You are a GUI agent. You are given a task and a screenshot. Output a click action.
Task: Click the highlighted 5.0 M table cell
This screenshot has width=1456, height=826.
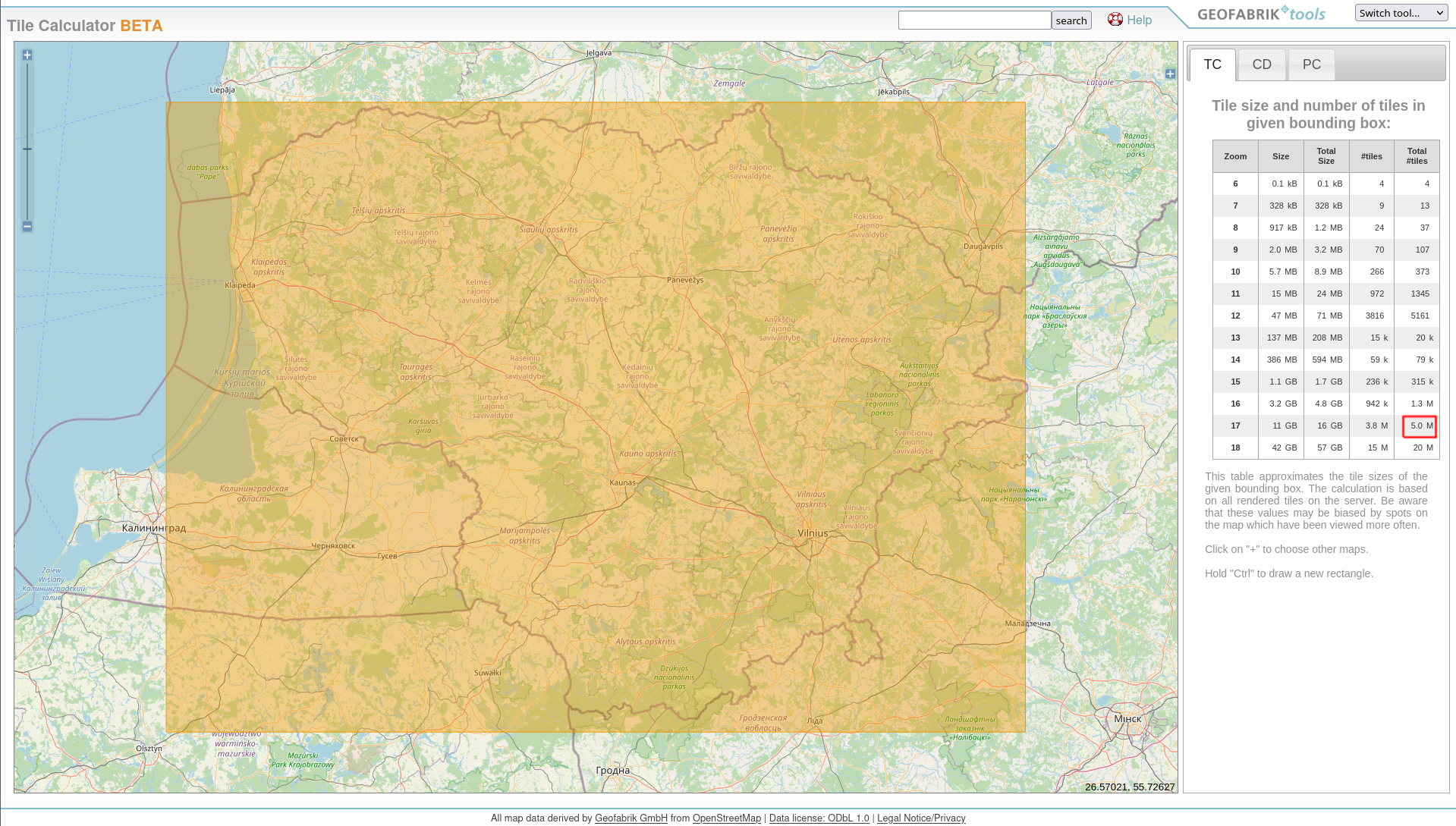[x=1419, y=426]
